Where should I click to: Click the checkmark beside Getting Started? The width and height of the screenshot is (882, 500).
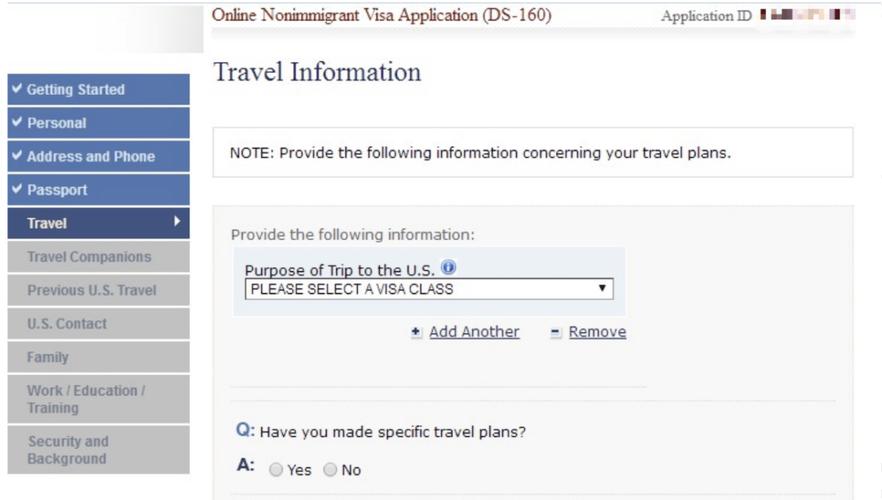click(x=16, y=89)
